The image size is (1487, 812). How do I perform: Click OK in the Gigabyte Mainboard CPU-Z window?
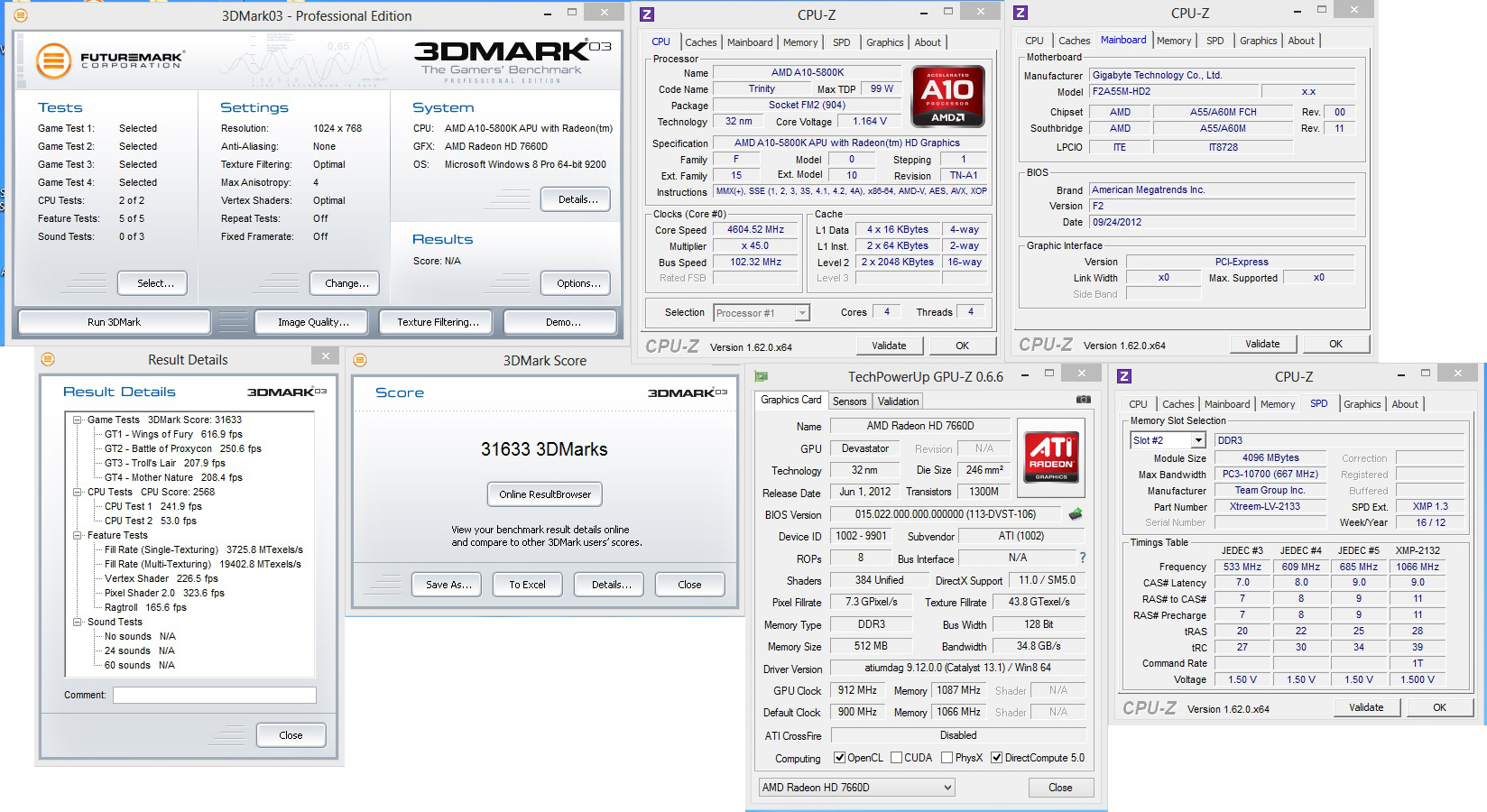tap(1335, 344)
